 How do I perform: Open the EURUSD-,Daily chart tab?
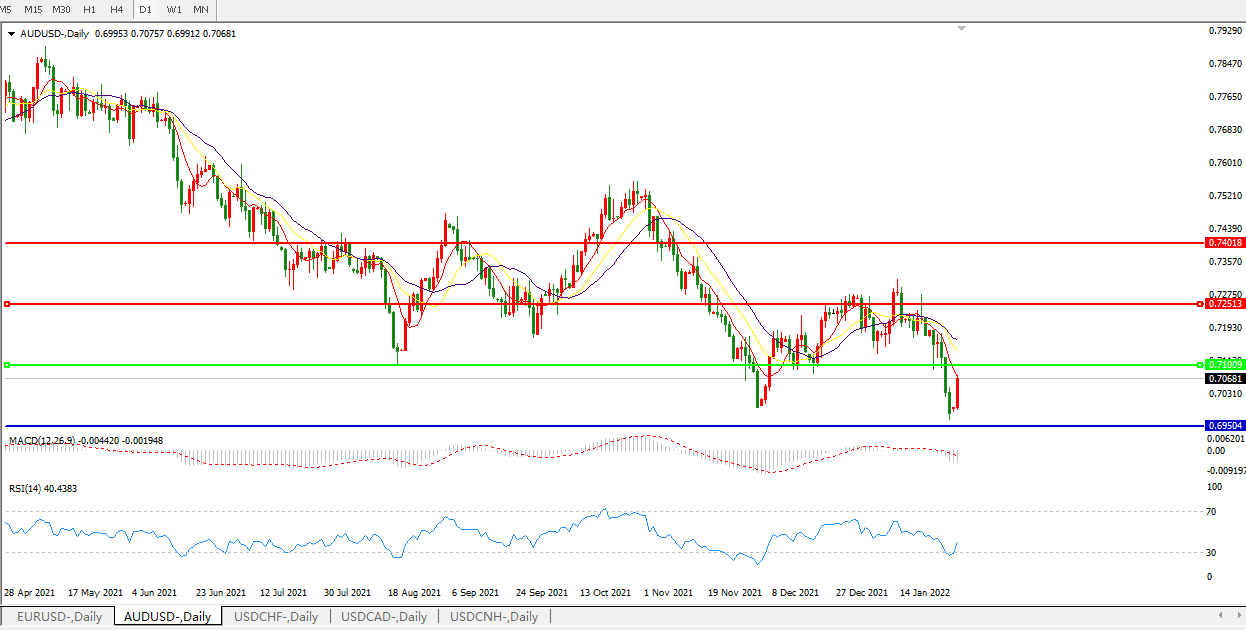click(x=59, y=617)
